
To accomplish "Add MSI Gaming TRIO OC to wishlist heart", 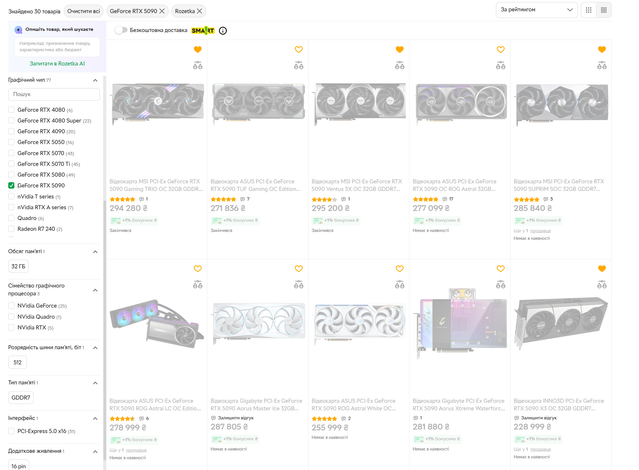I will coord(198,49).
